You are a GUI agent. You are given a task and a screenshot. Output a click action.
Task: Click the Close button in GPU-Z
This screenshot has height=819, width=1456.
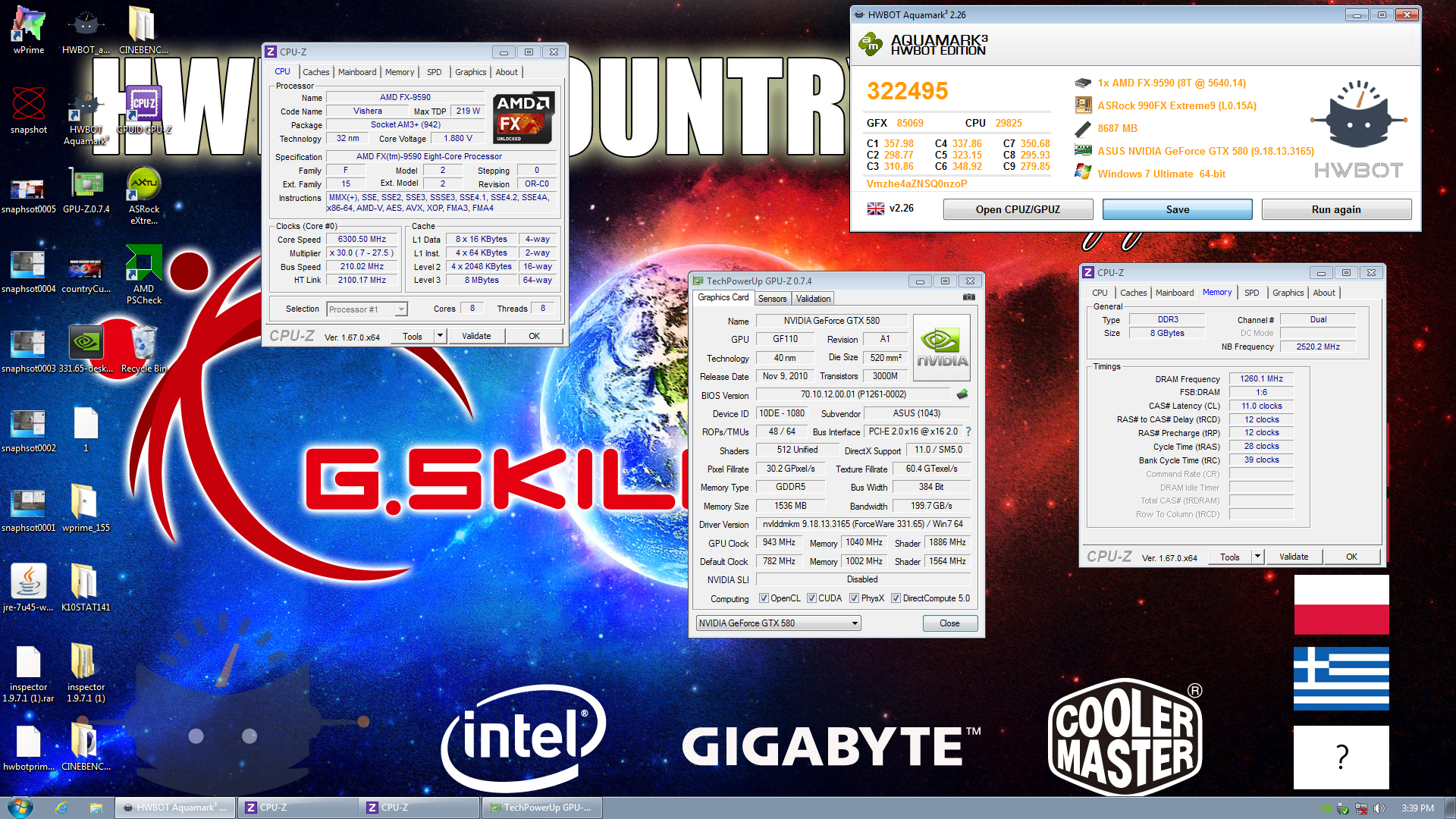(x=949, y=623)
